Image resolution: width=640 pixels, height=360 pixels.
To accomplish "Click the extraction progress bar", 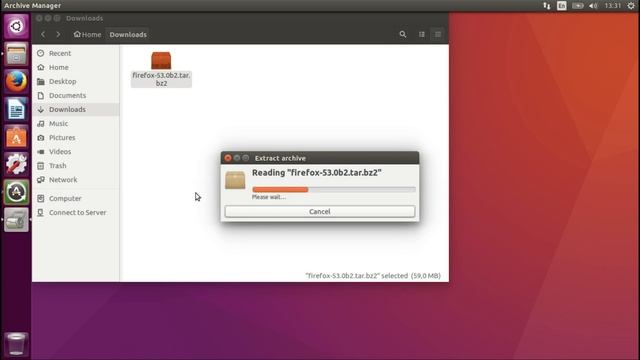I will click(x=334, y=189).
